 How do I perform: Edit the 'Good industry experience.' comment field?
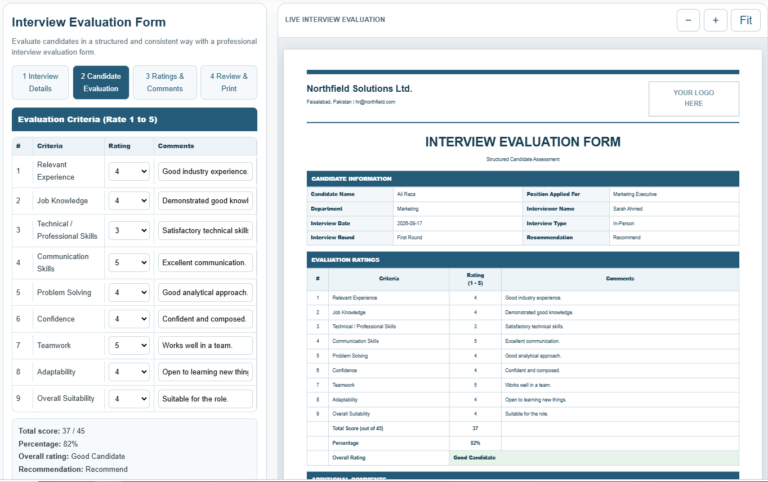click(x=205, y=171)
